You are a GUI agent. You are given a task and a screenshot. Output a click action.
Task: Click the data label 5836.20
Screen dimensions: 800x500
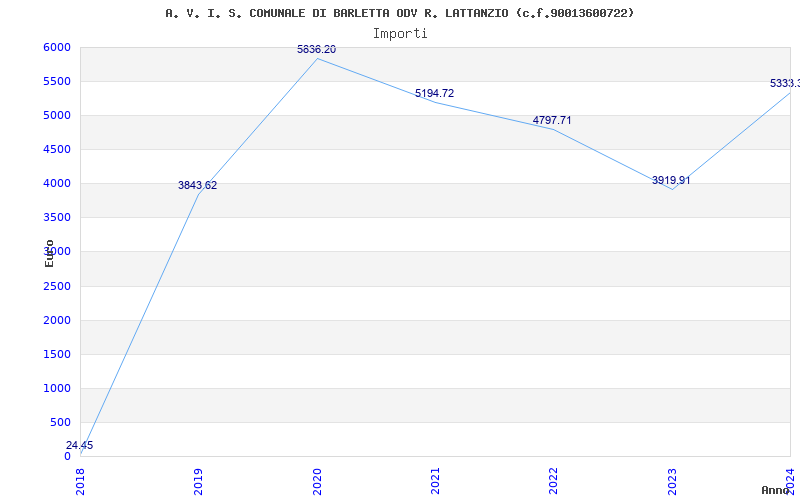pos(316,49)
